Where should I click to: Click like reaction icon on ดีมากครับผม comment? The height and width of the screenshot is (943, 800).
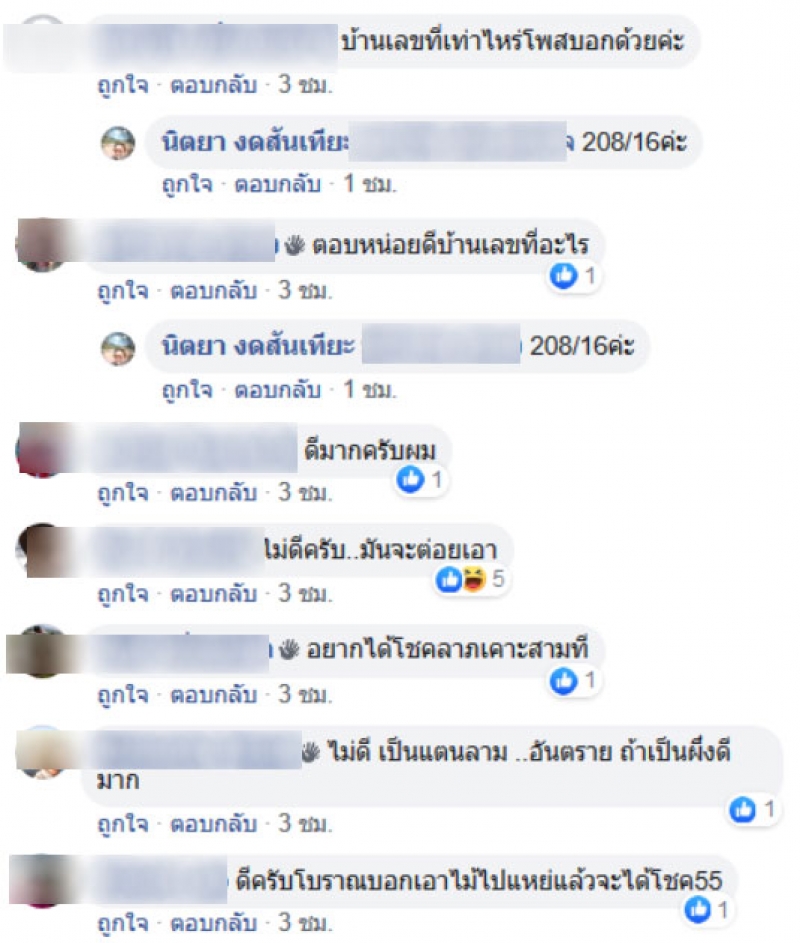click(411, 479)
